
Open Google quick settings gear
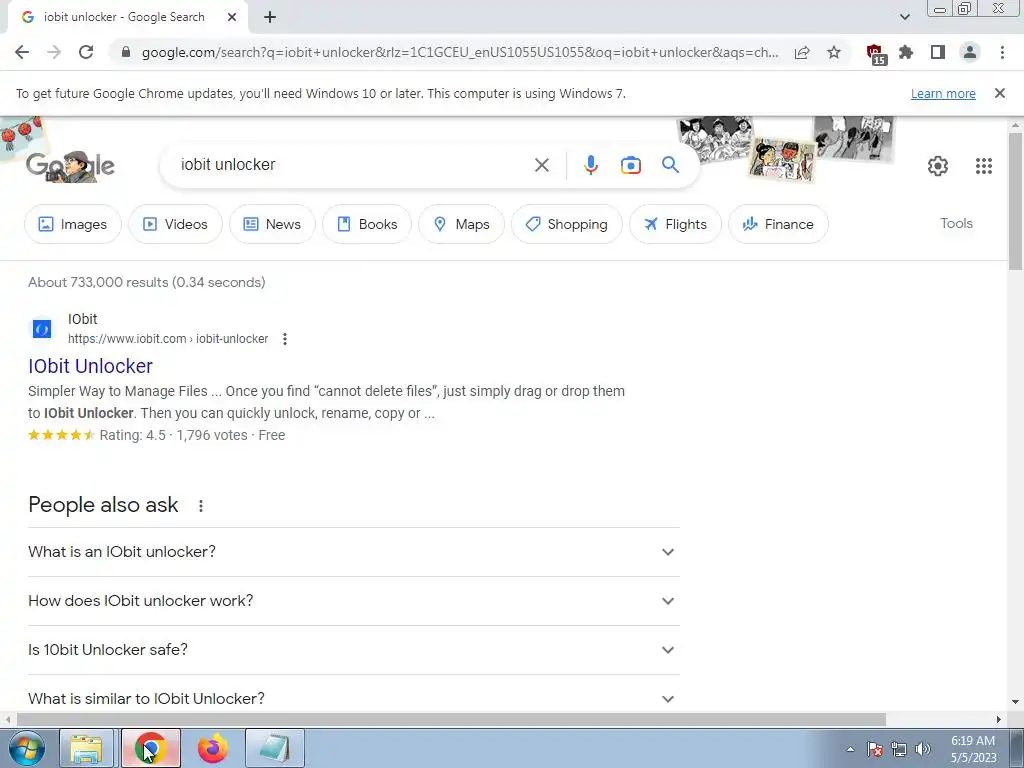click(938, 166)
